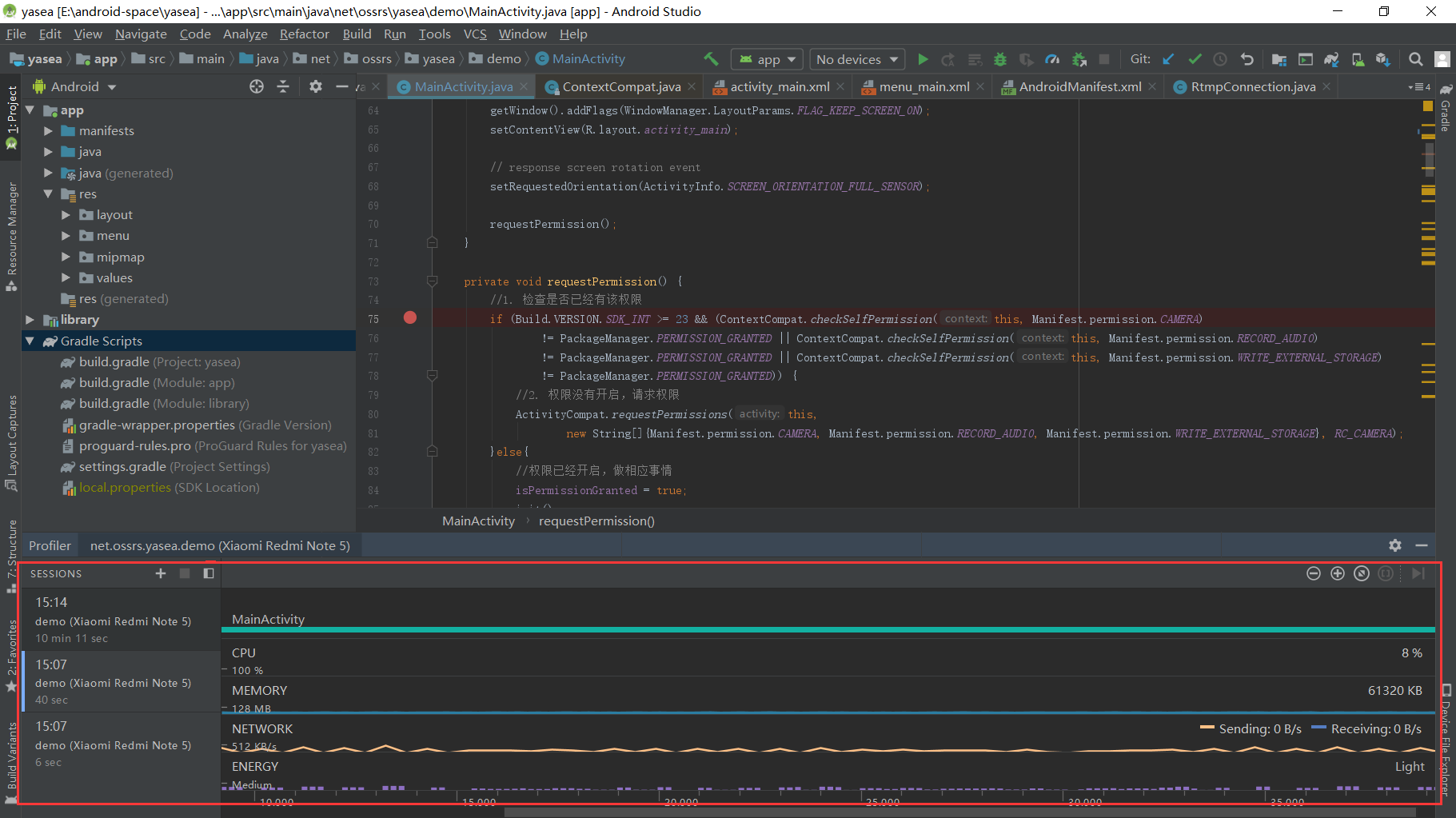Zoom in on the profiler timeline
This screenshot has height=818, width=1456.
[1337, 573]
